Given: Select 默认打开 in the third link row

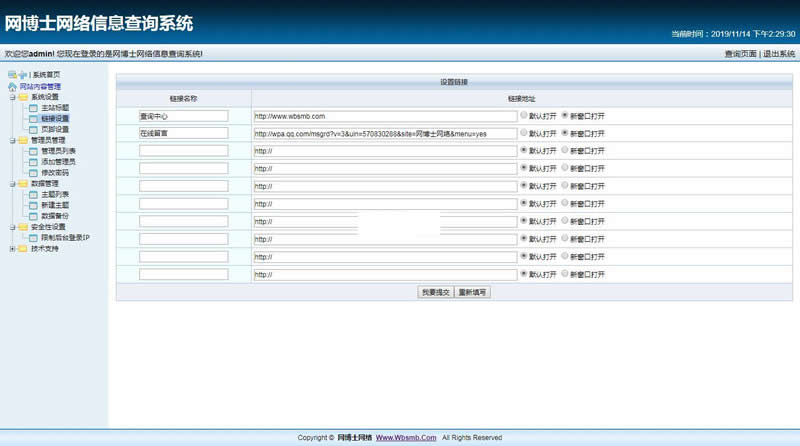Looking at the screenshot, I should click(x=523, y=150).
